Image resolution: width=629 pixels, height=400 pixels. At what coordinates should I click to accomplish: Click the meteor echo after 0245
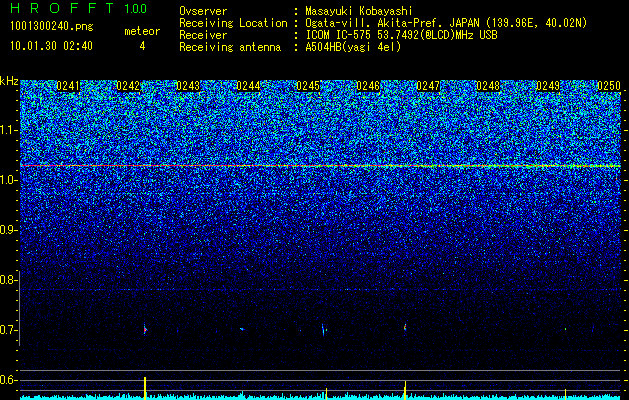click(323, 330)
